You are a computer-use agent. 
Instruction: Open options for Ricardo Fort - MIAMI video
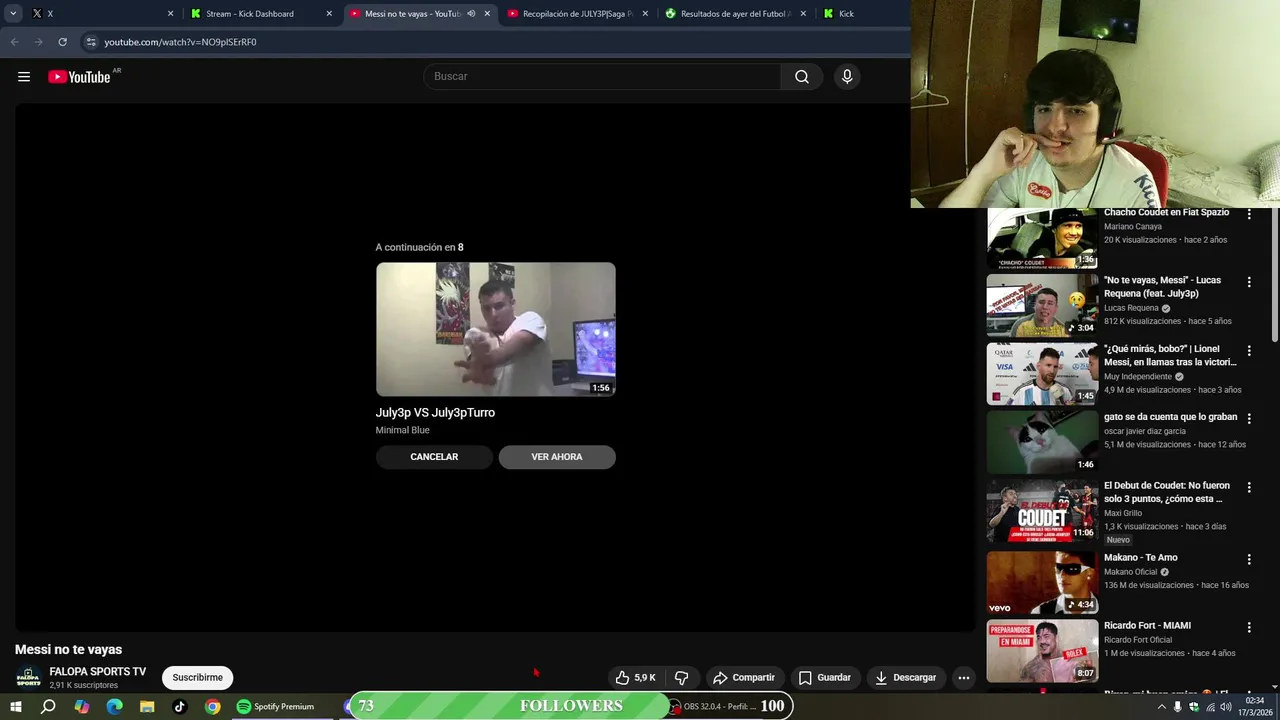(1249, 627)
